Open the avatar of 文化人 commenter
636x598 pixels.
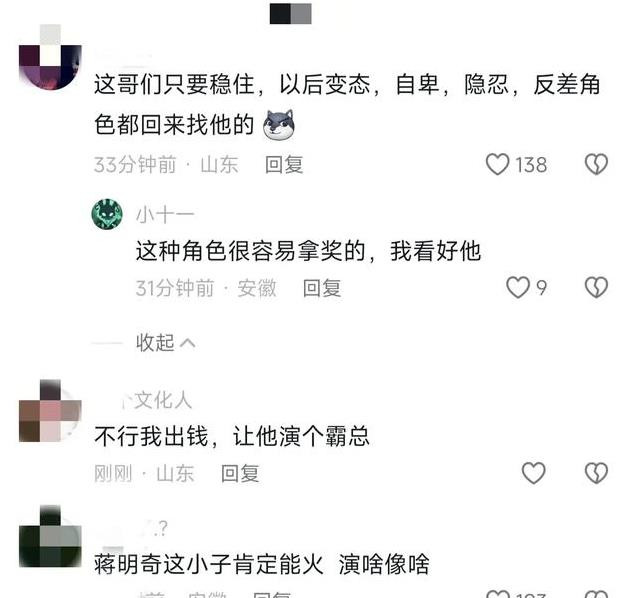[x=50, y=411]
